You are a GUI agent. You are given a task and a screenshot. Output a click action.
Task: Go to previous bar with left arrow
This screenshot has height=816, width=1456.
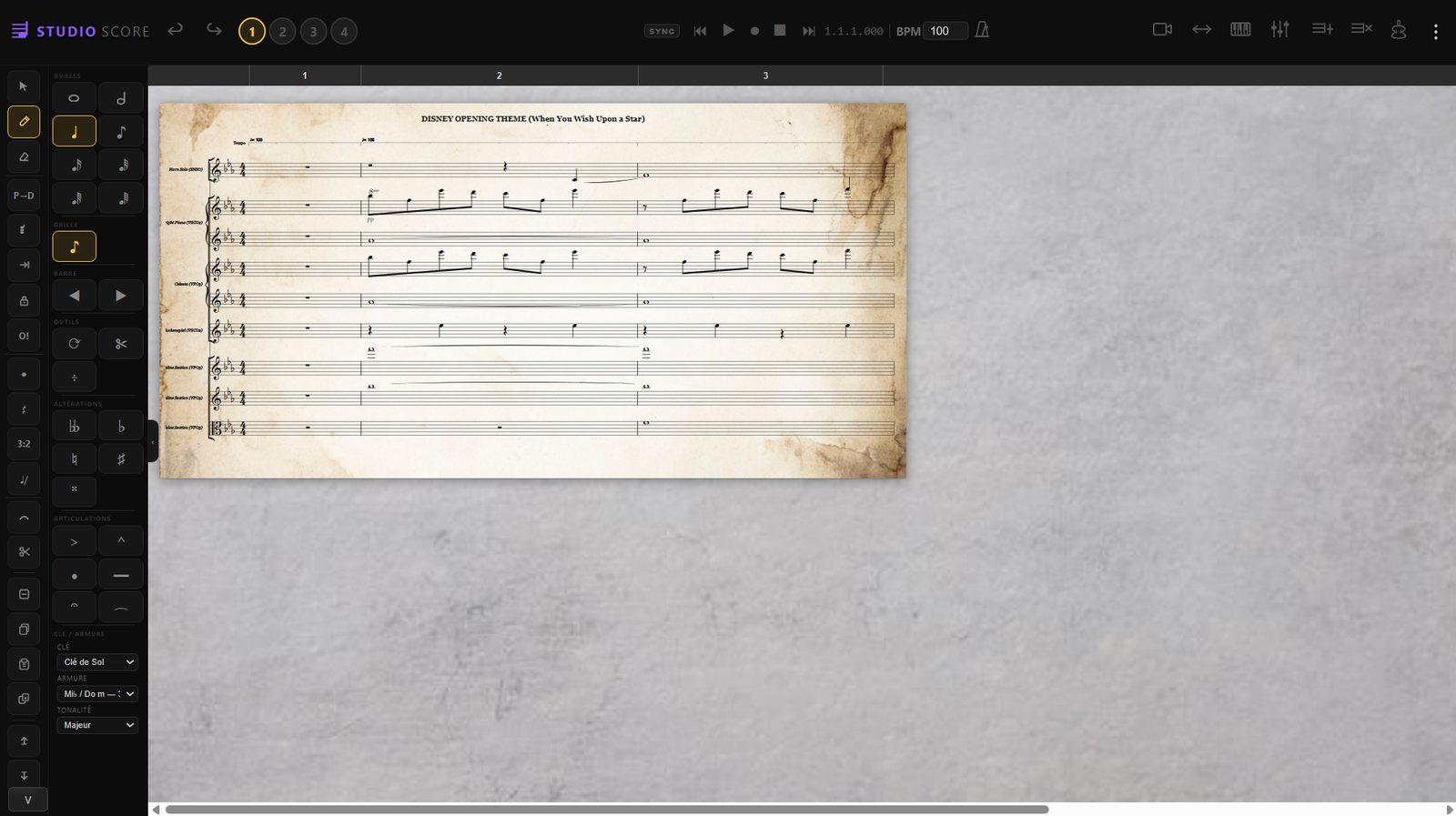(74, 296)
